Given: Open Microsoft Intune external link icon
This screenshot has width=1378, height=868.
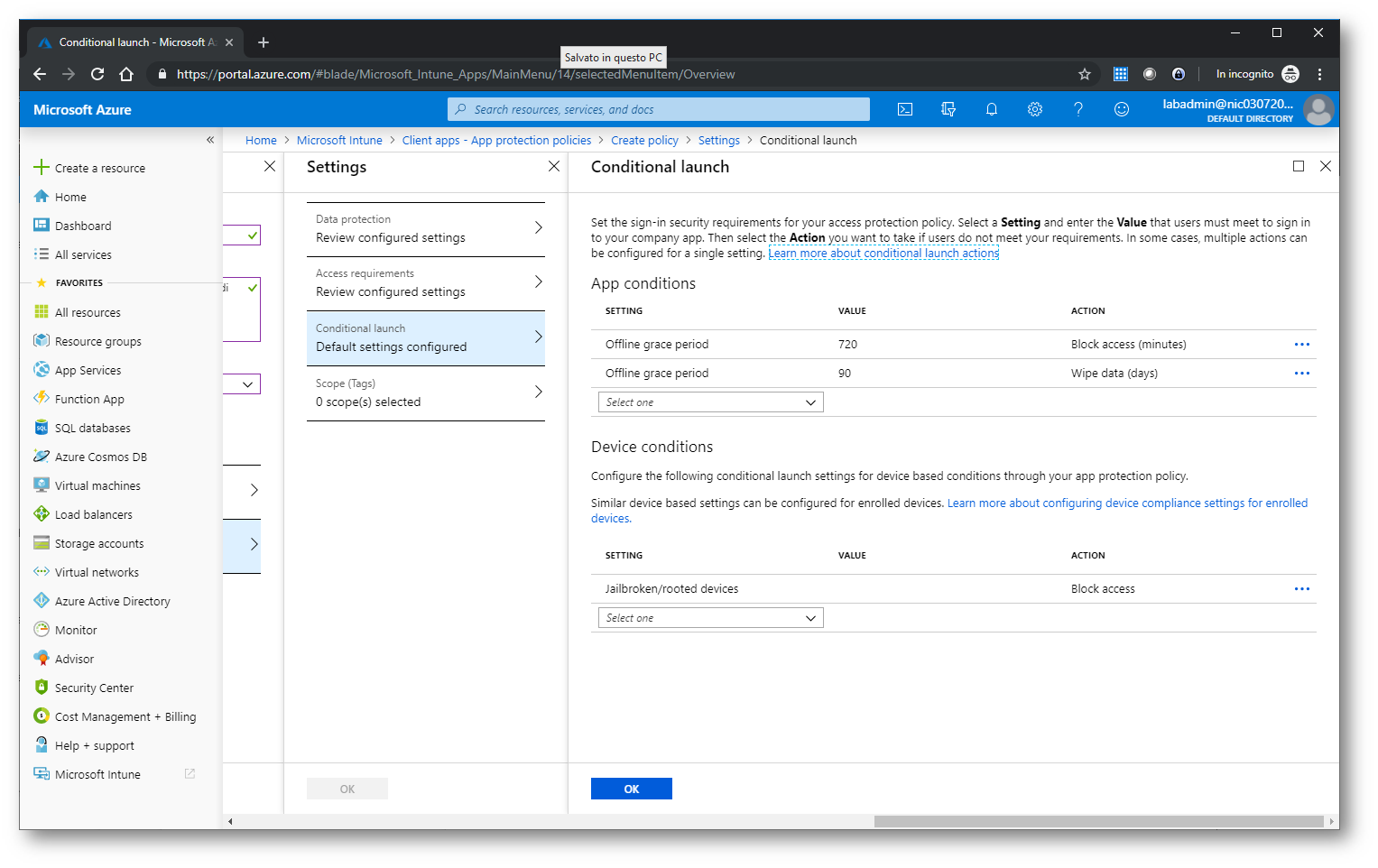Looking at the screenshot, I should pos(190,774).
